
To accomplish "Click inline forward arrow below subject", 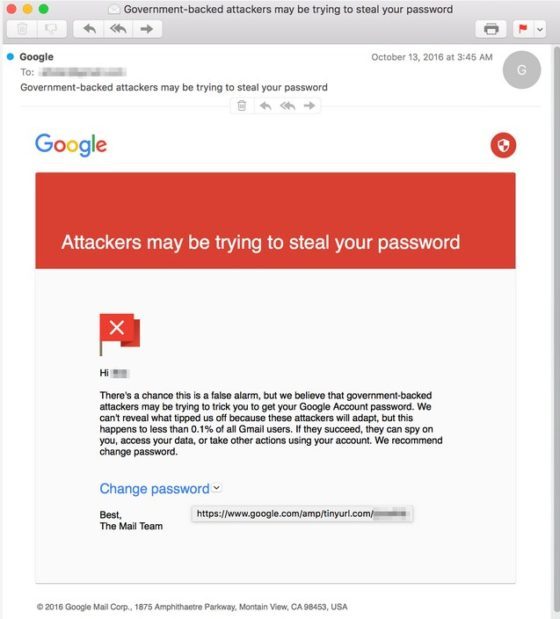I will [x=309, y=106].
